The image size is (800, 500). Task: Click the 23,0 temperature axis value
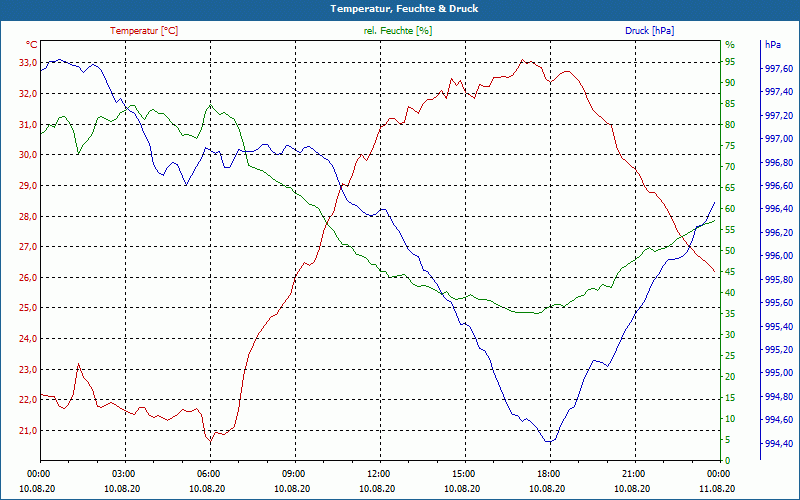click(x=28, y=369)
